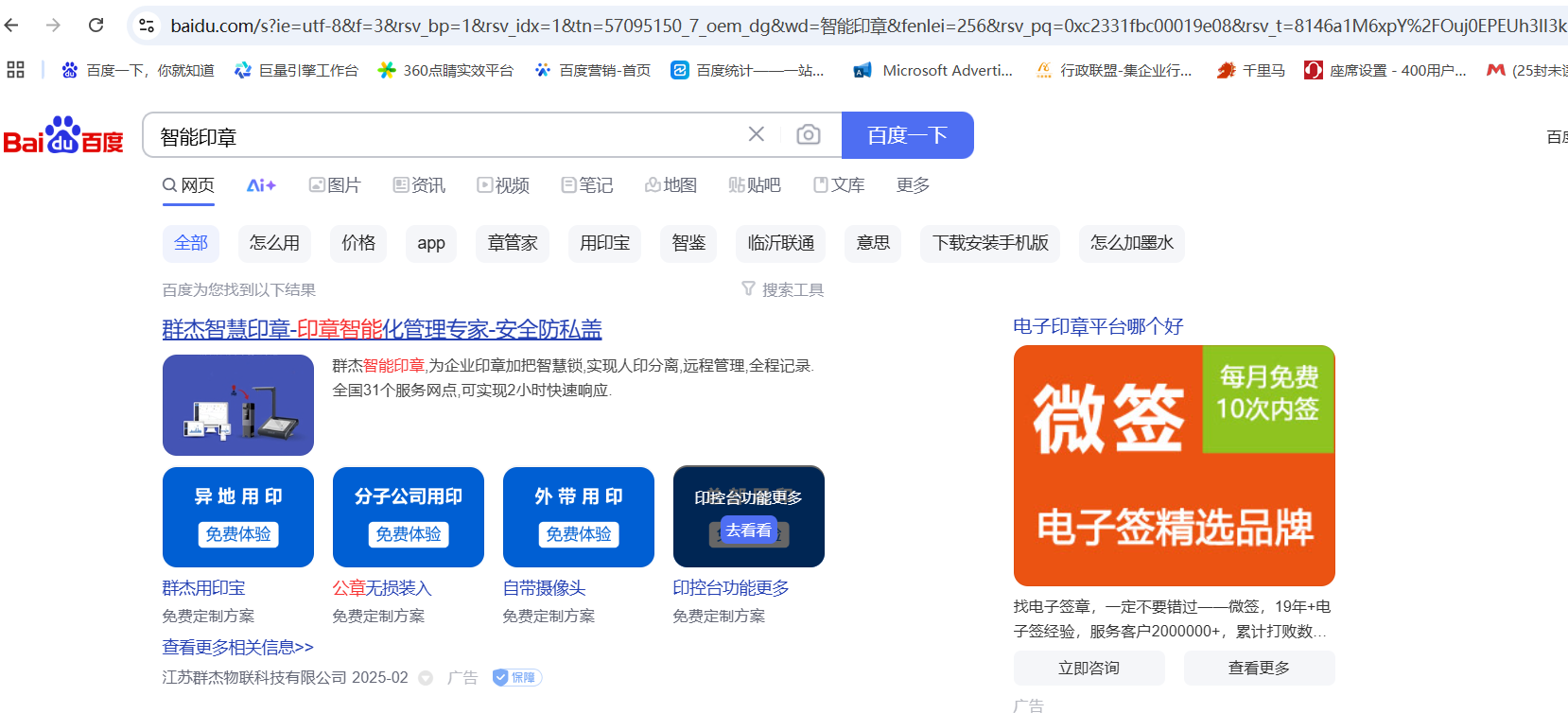Open the apps grid icon in bookmarks bar

point(15,70)
